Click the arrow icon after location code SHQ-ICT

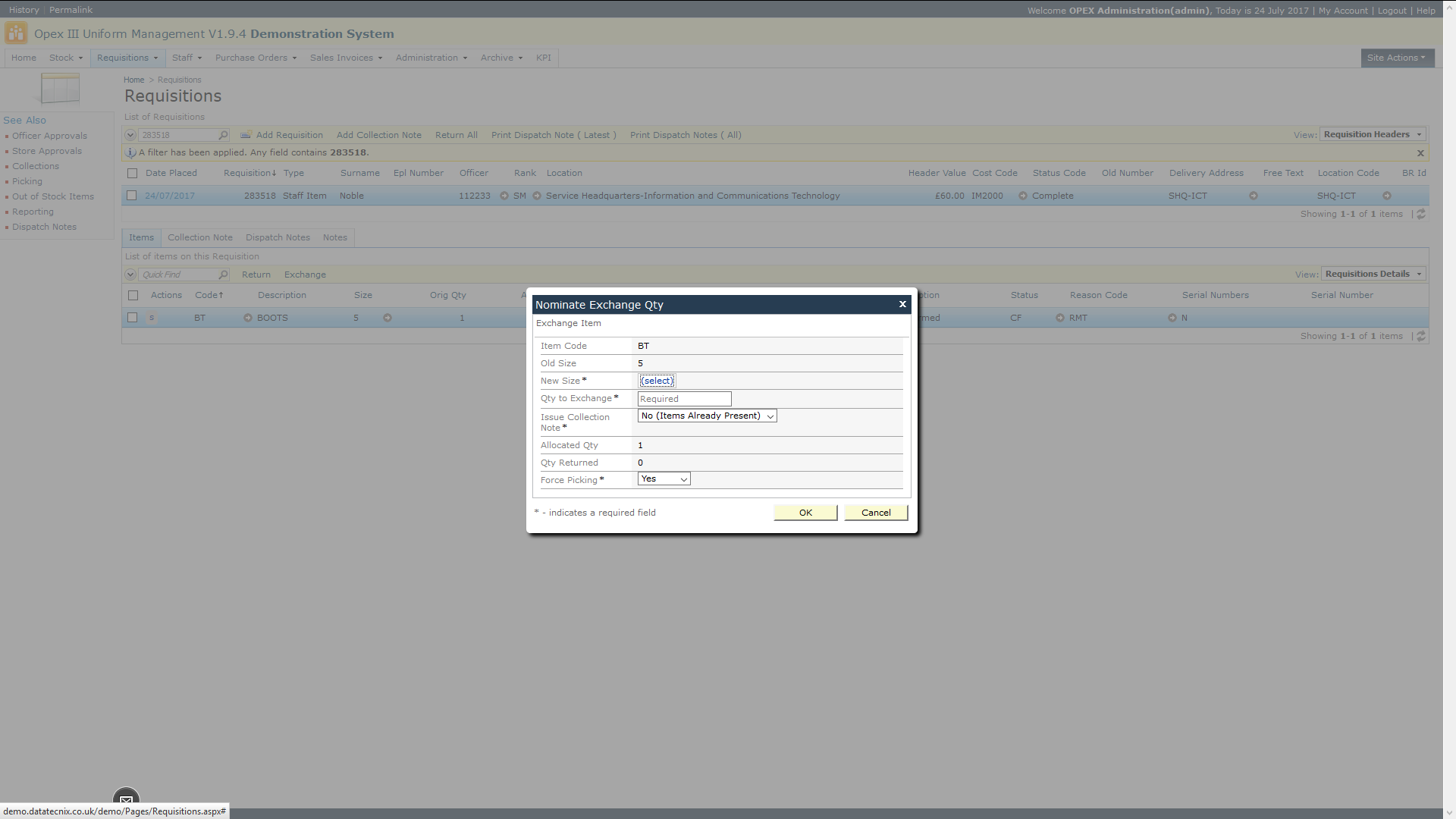(x=1387, y=196)
